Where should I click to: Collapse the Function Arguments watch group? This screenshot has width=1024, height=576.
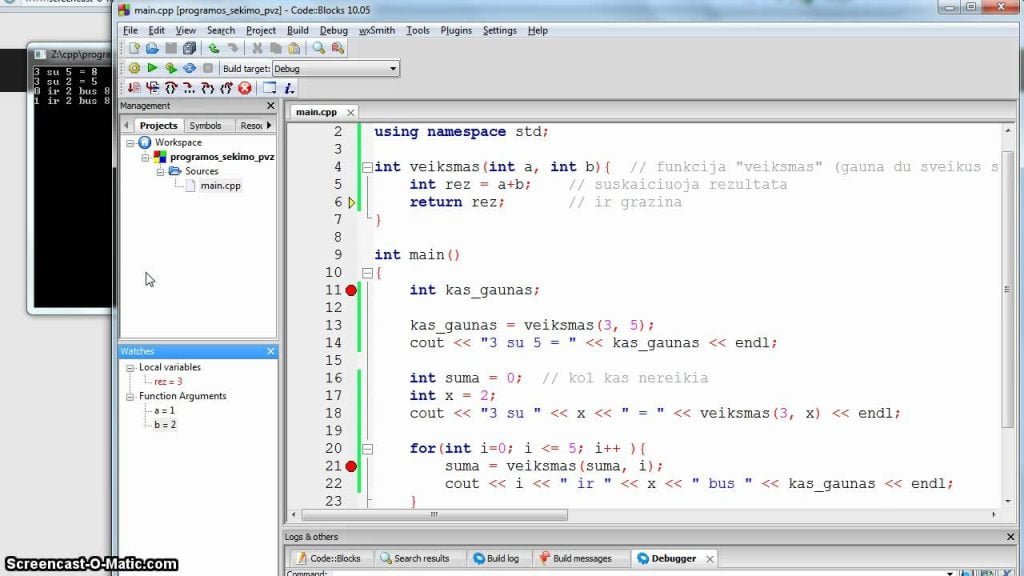[x=130, y=396]
